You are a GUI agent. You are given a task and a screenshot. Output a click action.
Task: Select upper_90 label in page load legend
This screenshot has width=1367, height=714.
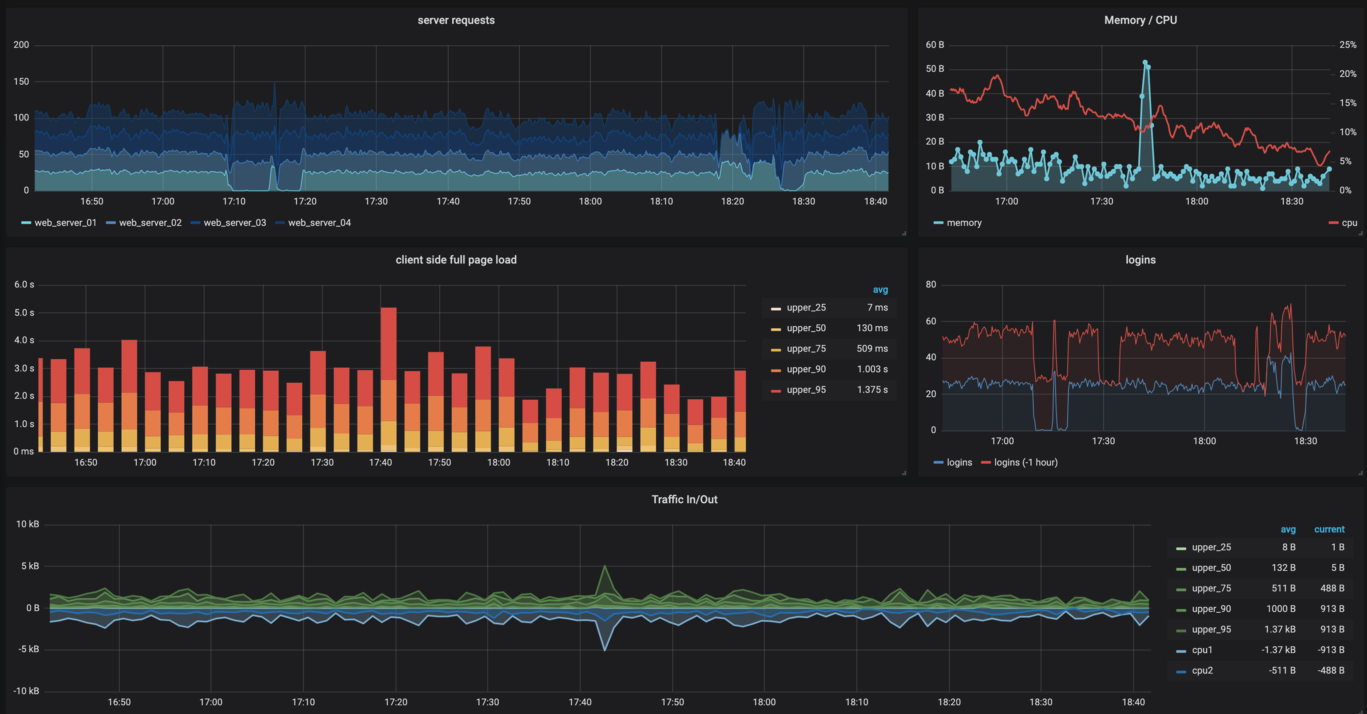[x=806, y=369]
